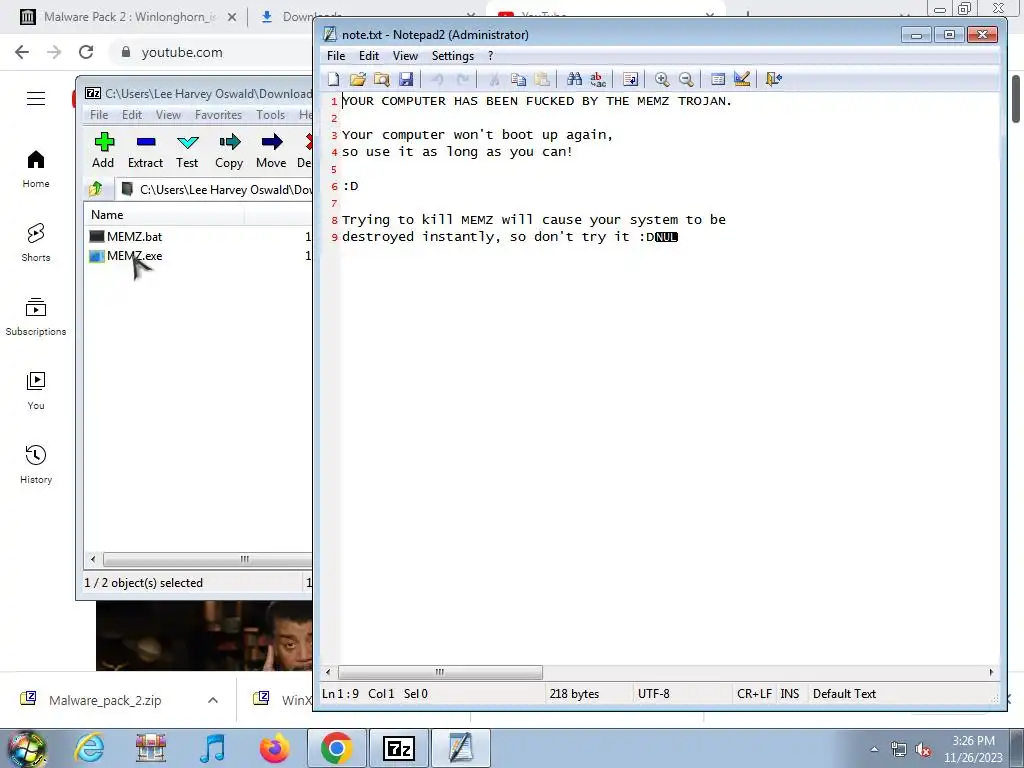Reload the youtube.com page in Chrome

pyautogui.click(x=86, y=52)
